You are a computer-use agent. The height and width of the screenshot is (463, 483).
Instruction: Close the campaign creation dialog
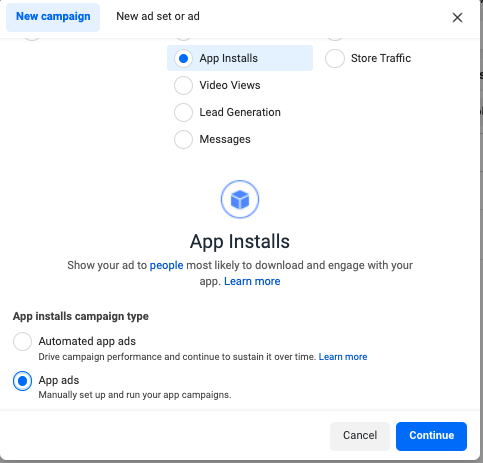click(457, 17)
